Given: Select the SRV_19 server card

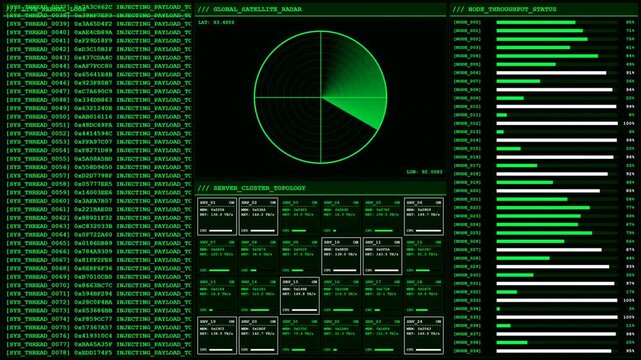Looking at the screenshot, I should coord(217,335).
